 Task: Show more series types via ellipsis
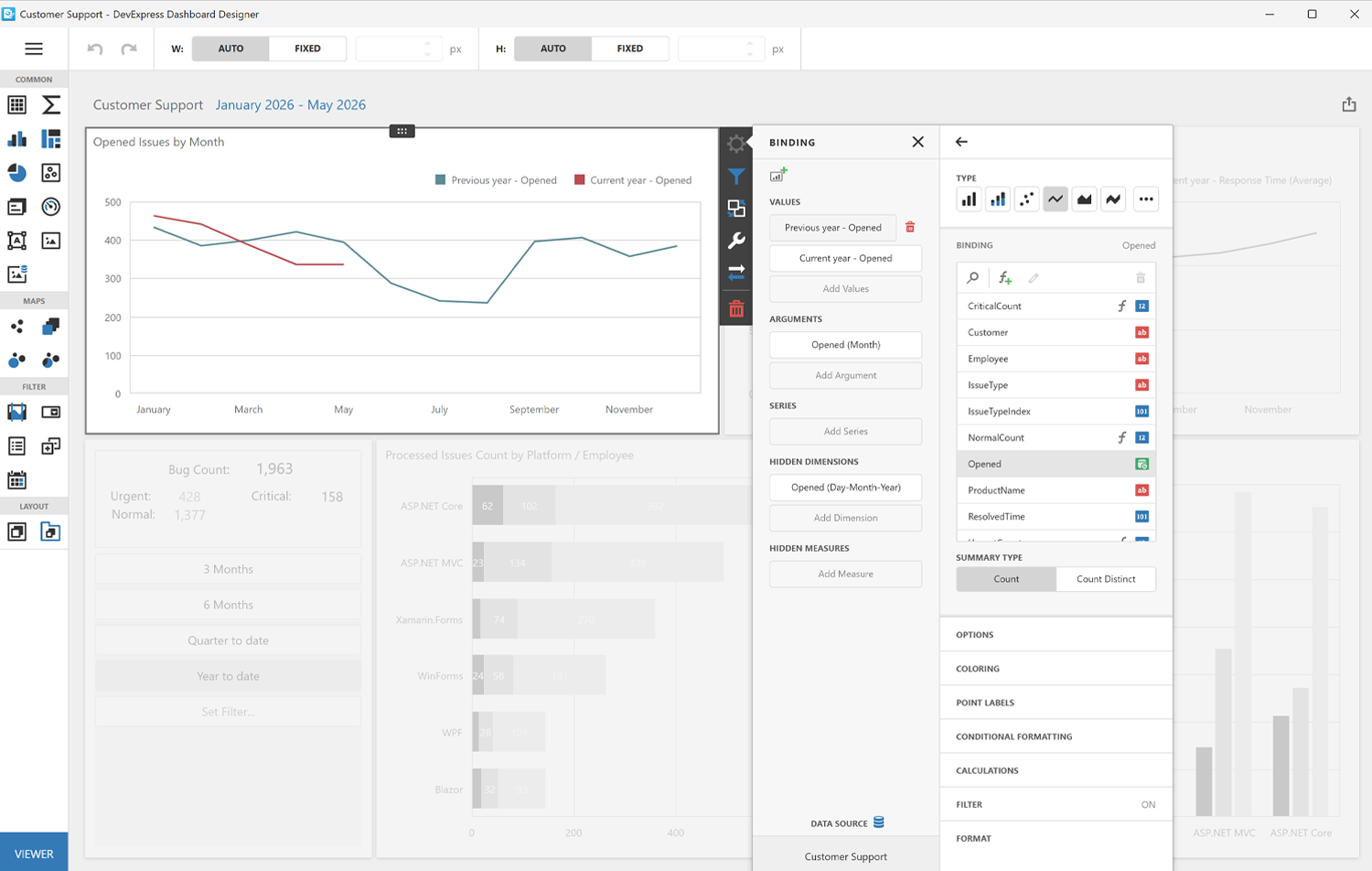point(1145,199)
